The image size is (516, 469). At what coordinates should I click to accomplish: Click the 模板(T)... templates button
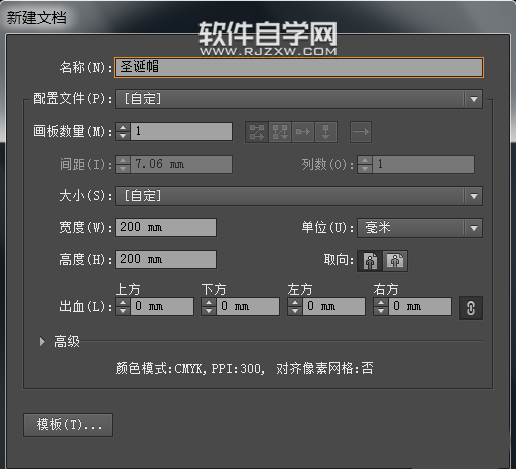click(x=68, y=425)
